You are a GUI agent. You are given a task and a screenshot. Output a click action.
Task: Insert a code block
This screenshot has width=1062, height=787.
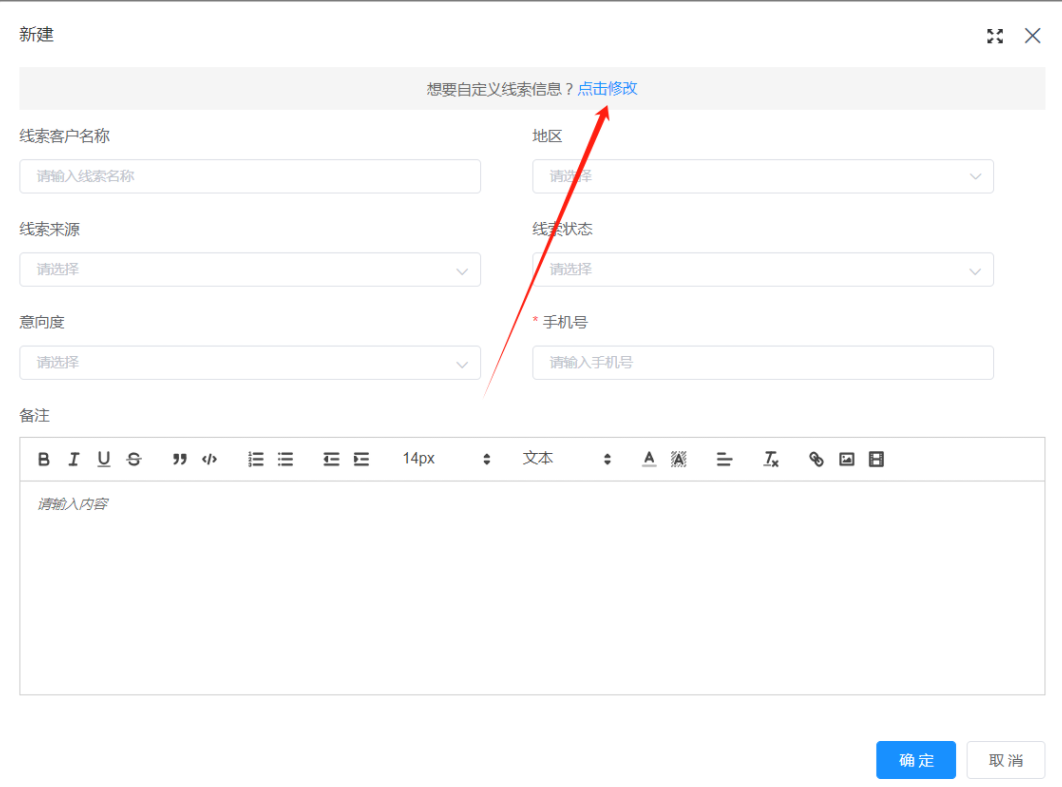(210, 459)
